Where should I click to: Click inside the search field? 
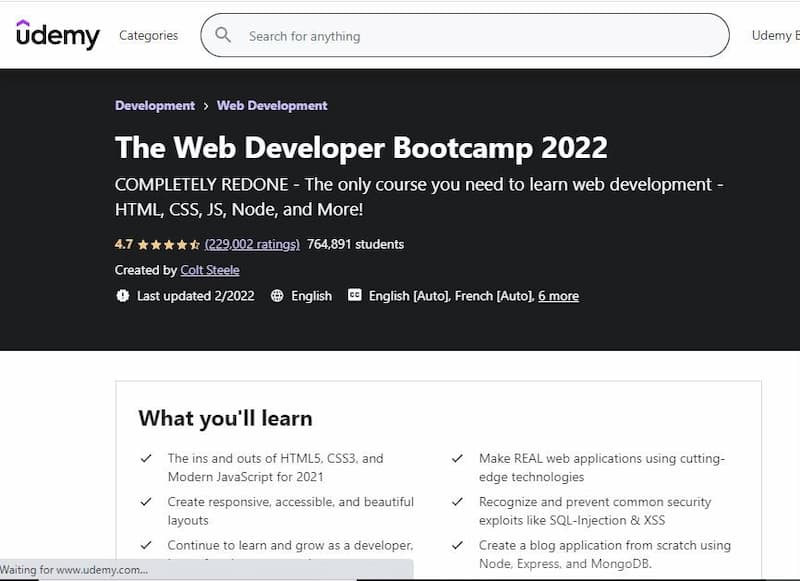tap(450, 35)
